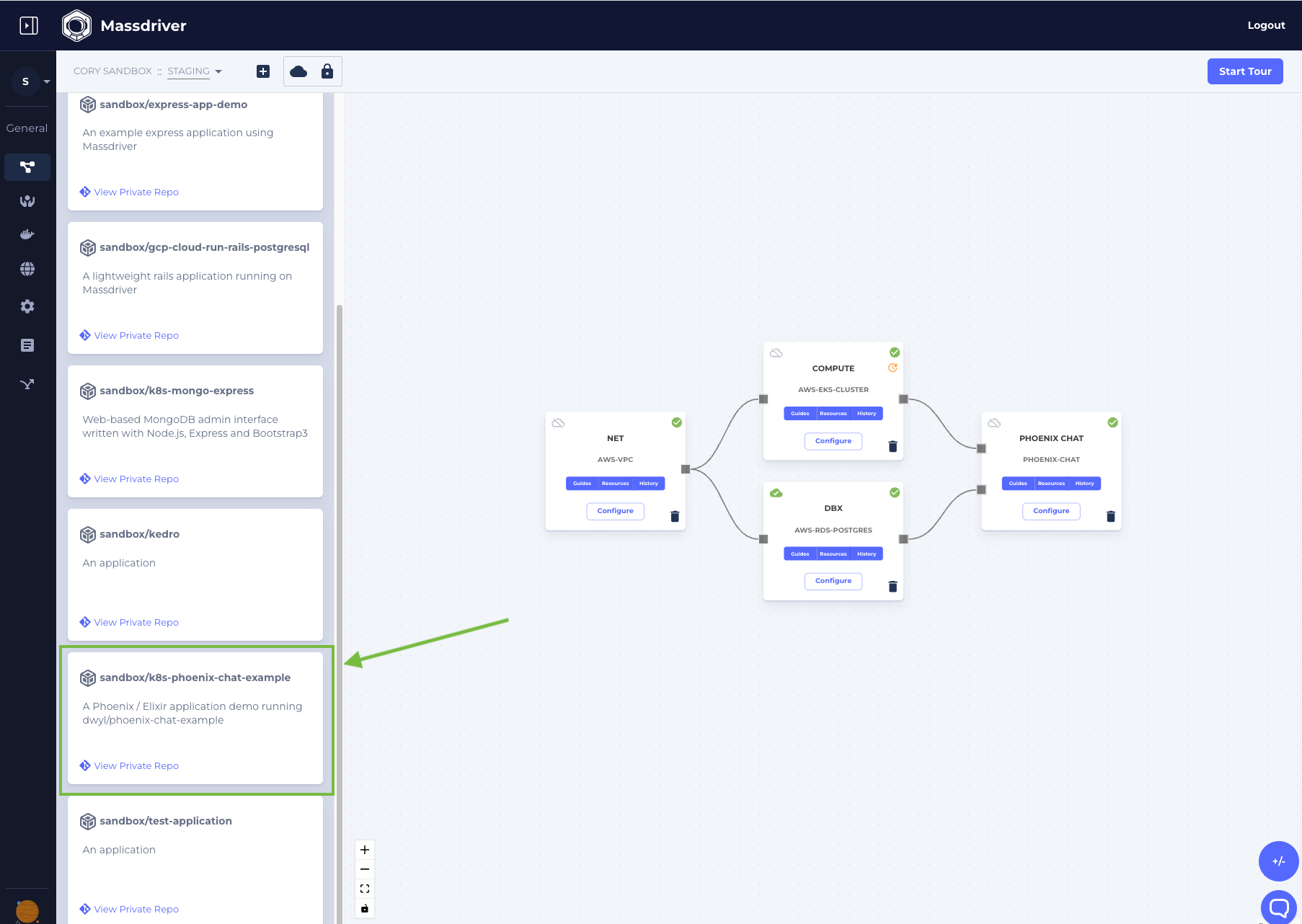This screenshot has height=924, width=1302.
Task: Open the Docker whale sidebar icon
Action: (x=27, y=234)
